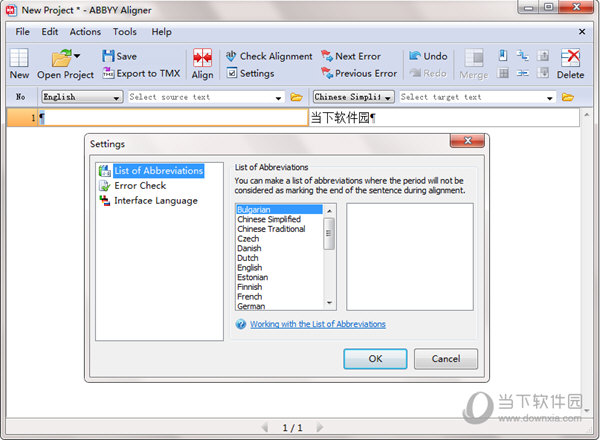Select French in language list
The width and height of the screenshot is (600, 440).
279,297
